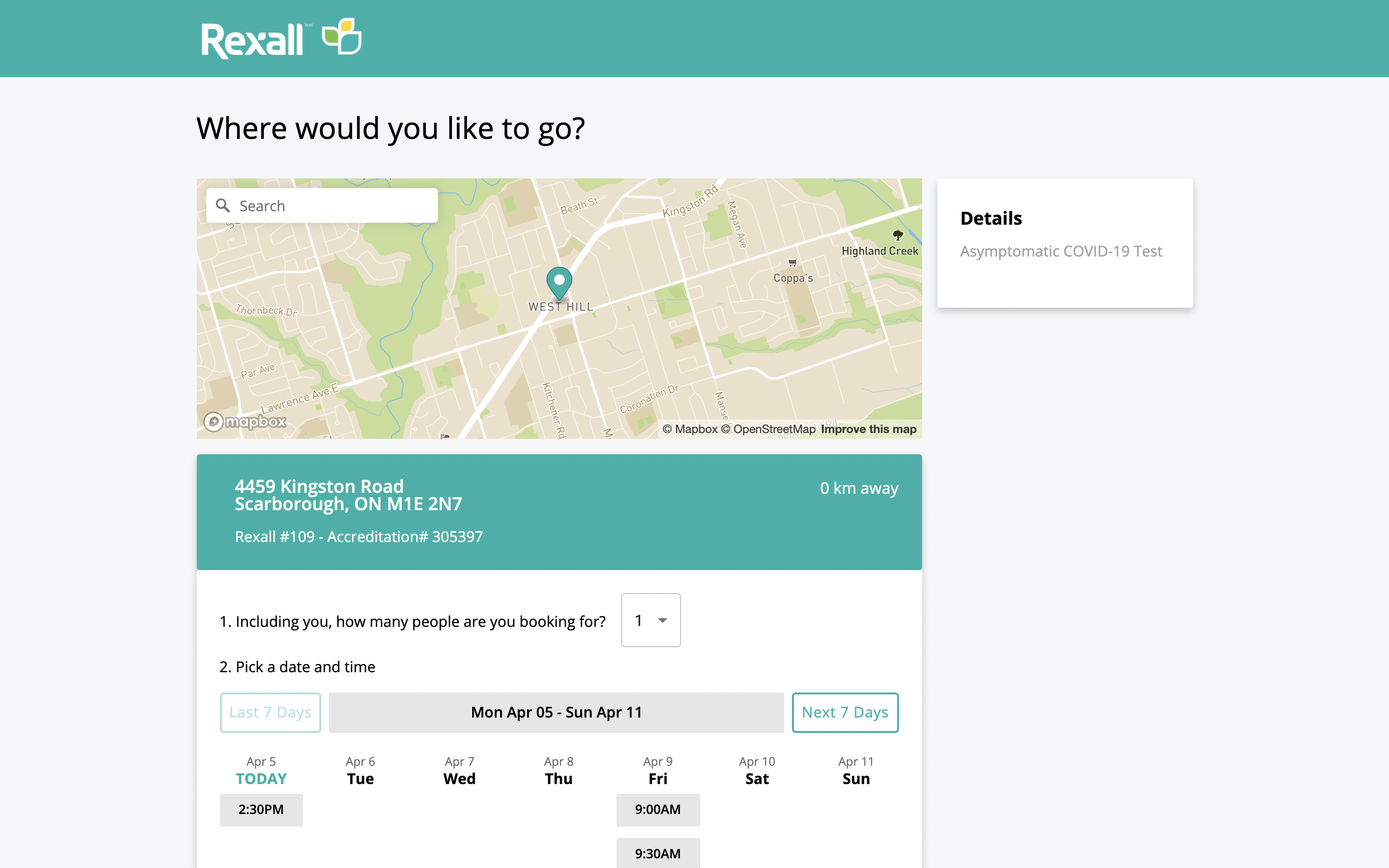Click the Rexall logo in header
The height and width of the screenshot is (868, 1389).
coord(253,40)
